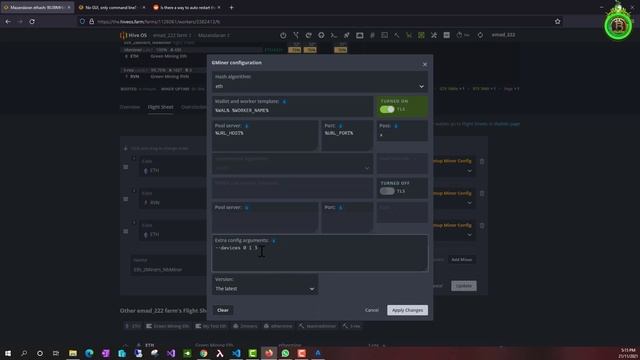Screen dimensions: 640x360
Task: Click the power icon in Hive OS toolbar
Action: (x=283, y=36)
